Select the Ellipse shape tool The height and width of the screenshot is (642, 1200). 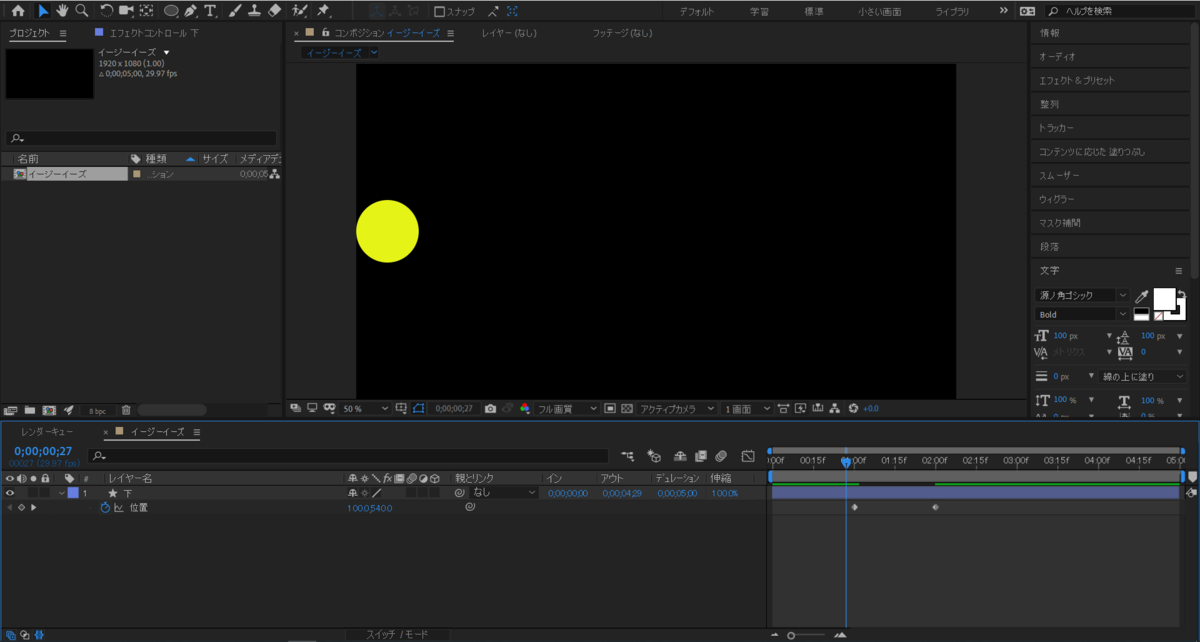tap(171, 11)
